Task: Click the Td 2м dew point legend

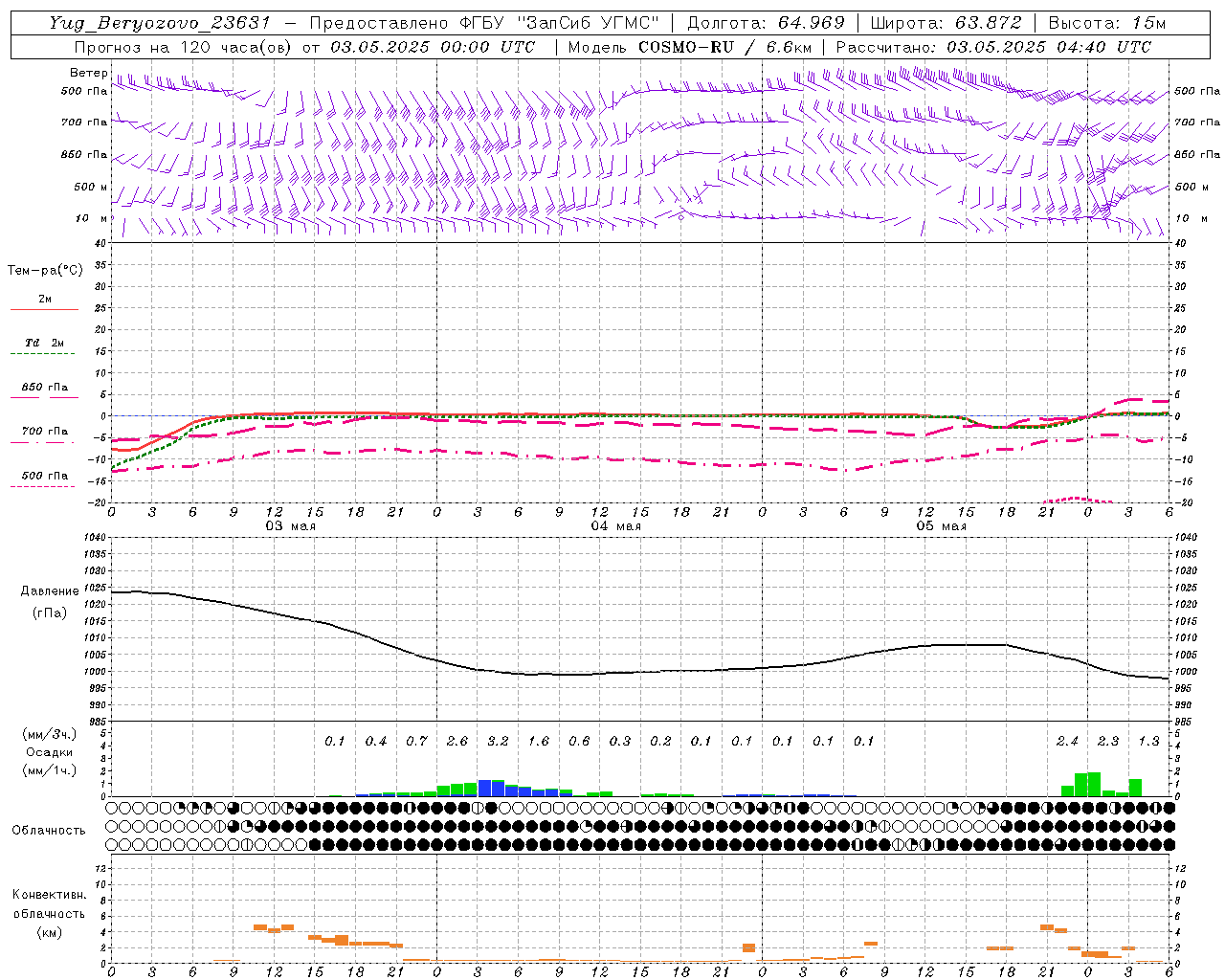Action: (44, 343)
